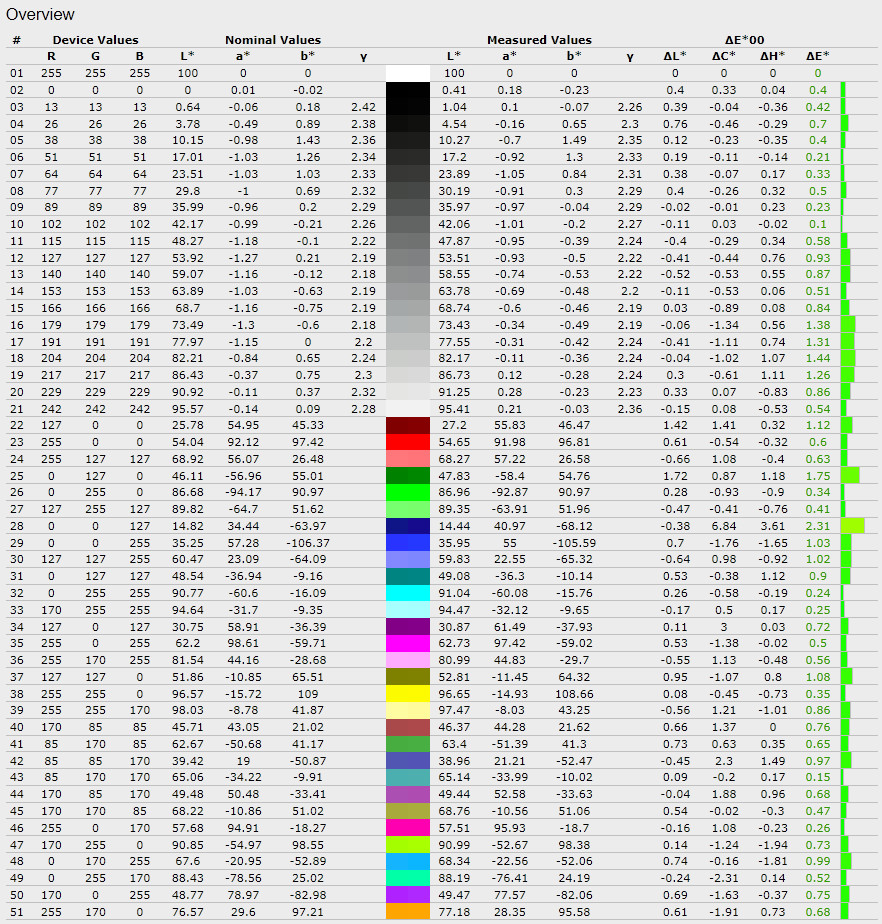Select the 2.31 ΔE* value in row 28
Viewport: 882px width, 924px height.
[818, 526]
